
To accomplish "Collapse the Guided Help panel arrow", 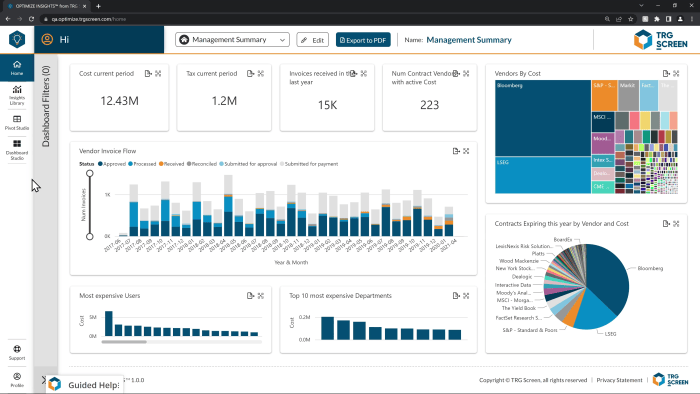I will pos(43,380).
